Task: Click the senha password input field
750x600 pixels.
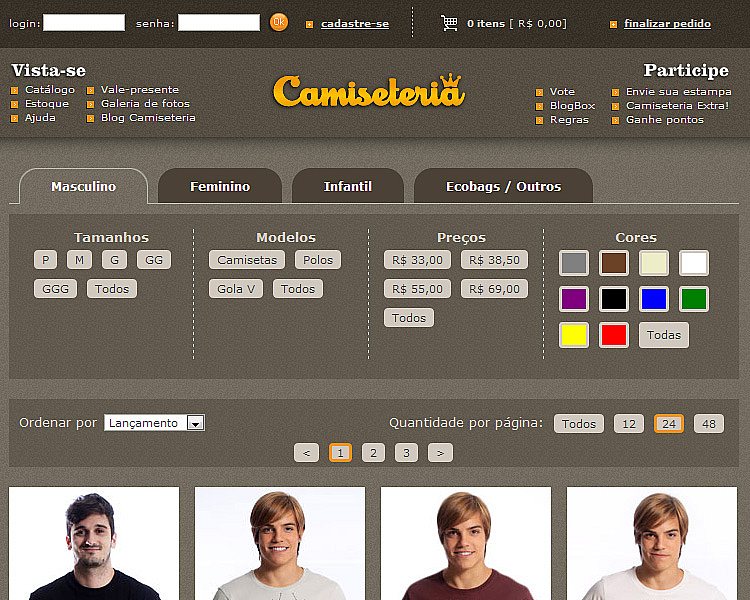Action: tap(219, 22)
